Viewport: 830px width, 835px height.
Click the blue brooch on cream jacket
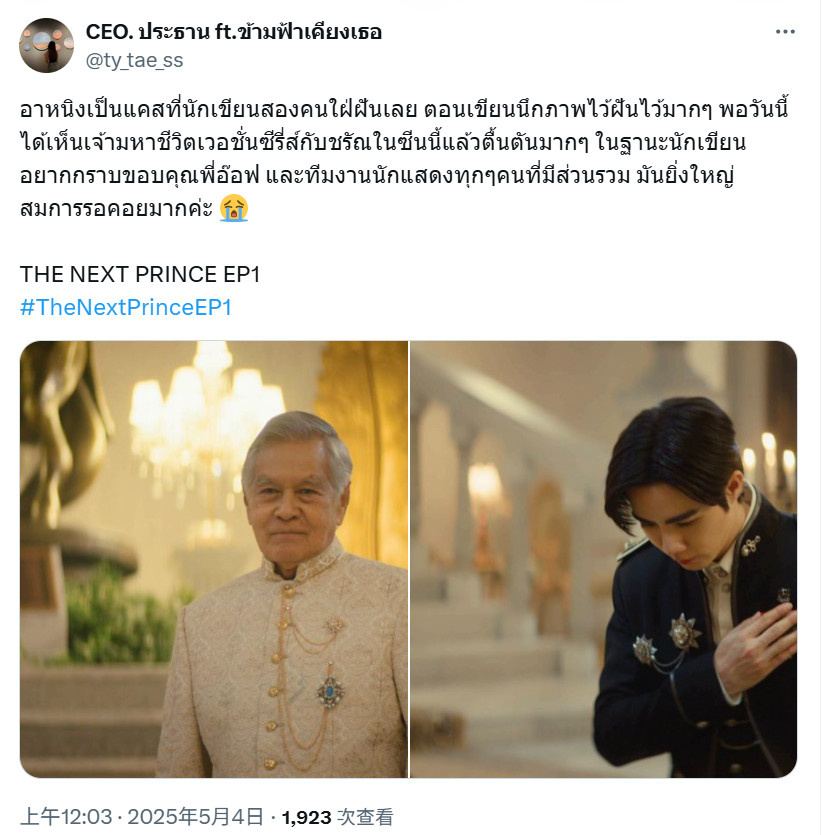(x=330, y=691)
